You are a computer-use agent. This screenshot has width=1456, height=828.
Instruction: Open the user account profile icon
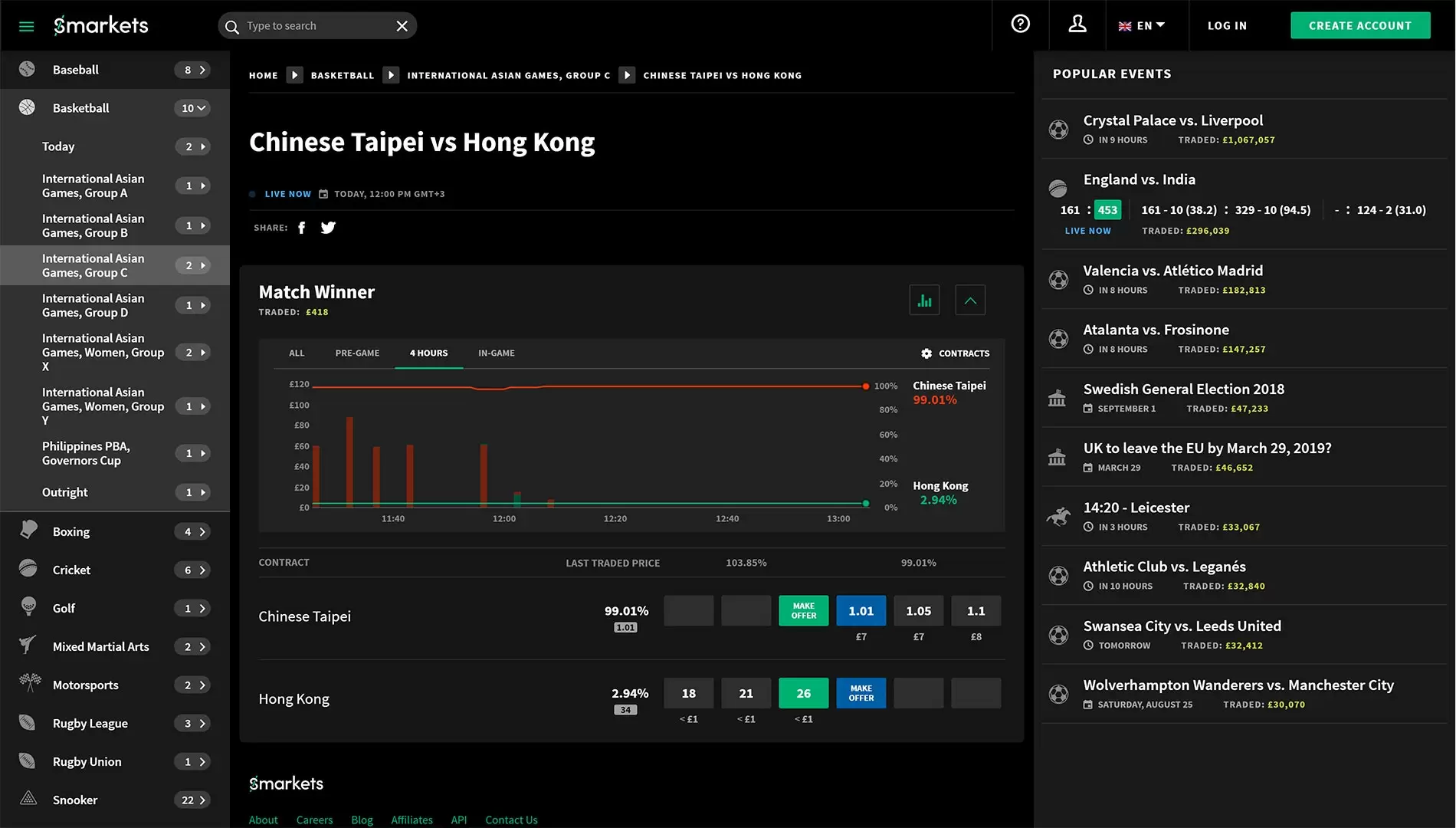click(x=1077, y=24)
